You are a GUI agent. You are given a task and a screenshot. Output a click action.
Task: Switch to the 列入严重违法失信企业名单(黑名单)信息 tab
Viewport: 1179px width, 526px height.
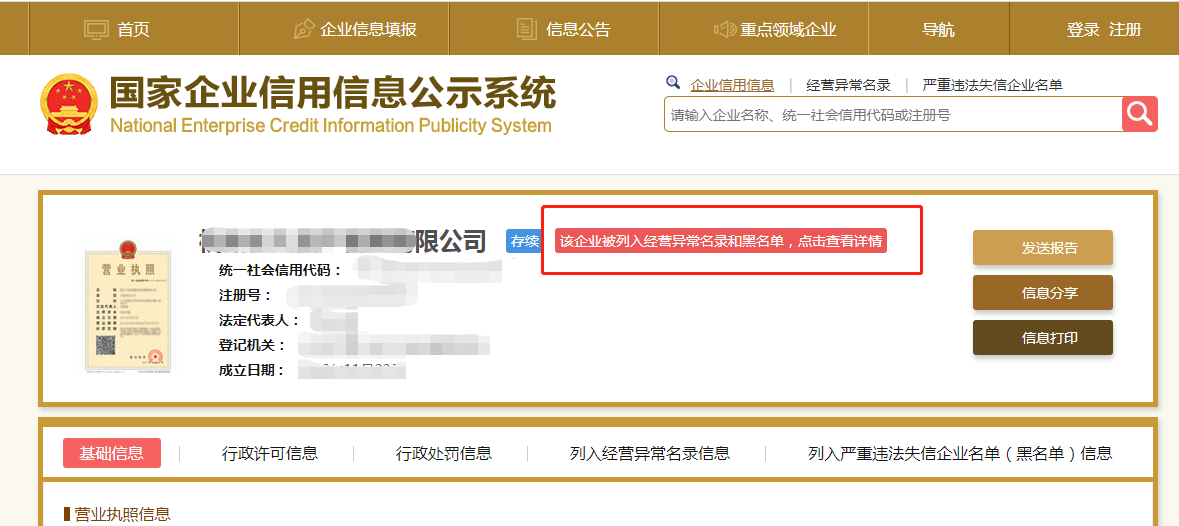[960, 453]
